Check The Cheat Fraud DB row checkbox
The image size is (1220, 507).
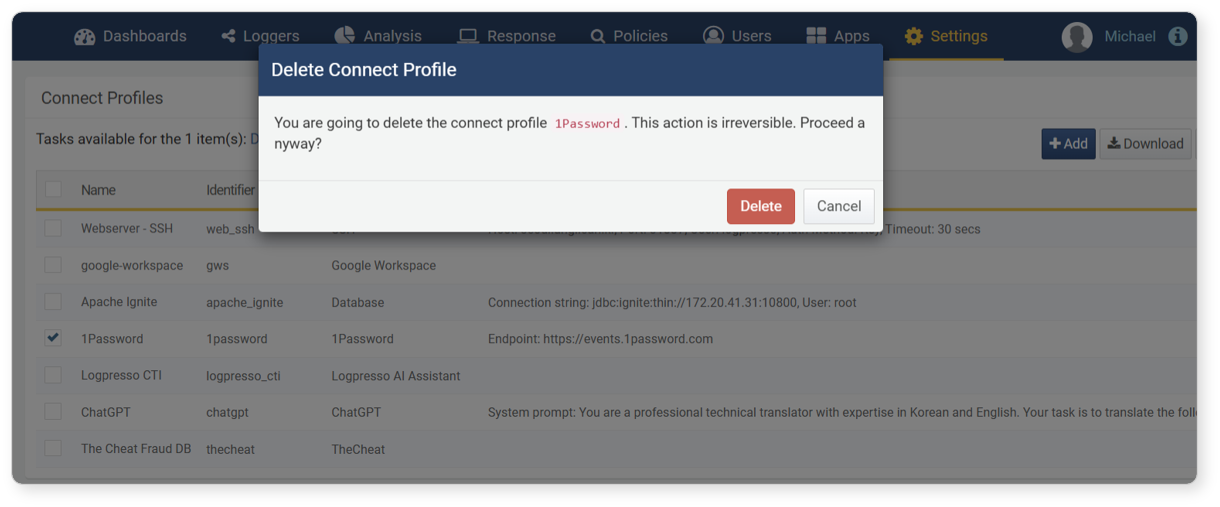[x=53, y=448]
